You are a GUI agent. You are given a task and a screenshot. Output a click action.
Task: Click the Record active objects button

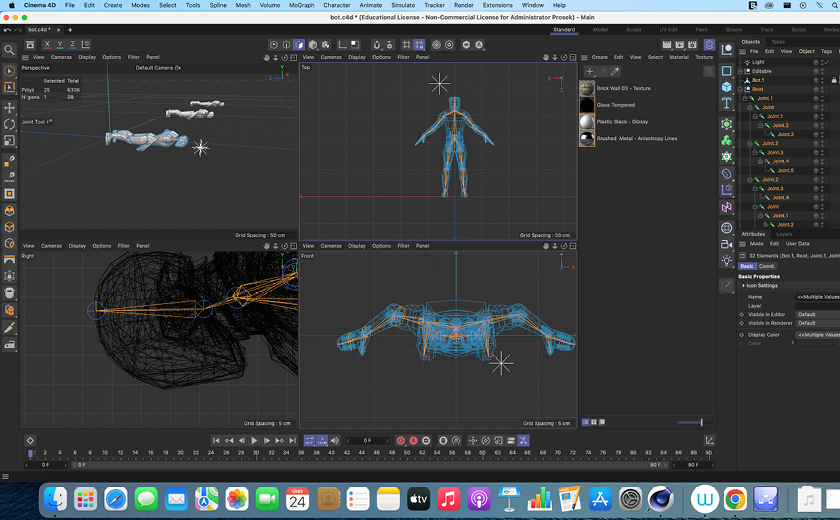[401, 440]
